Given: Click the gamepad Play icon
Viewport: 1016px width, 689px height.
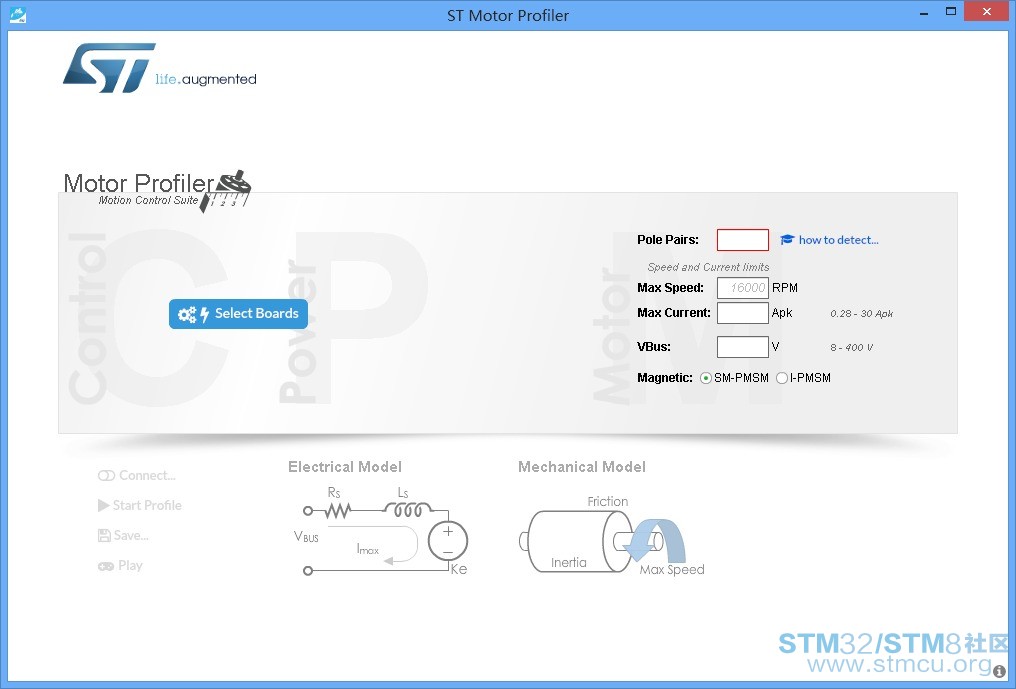Looking at the screenshot, I should (x=106, y=566).
